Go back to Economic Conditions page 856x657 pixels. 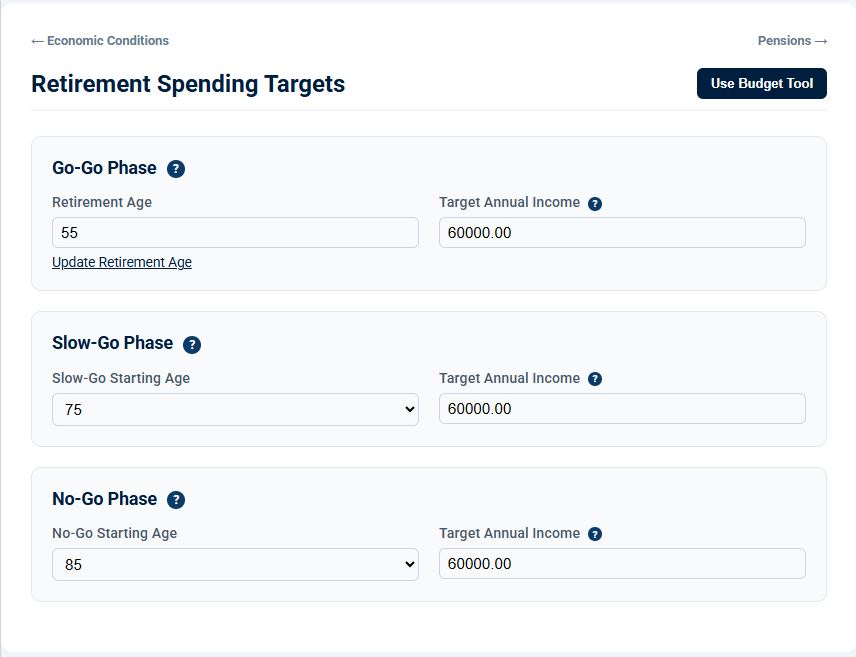point(100,41)
